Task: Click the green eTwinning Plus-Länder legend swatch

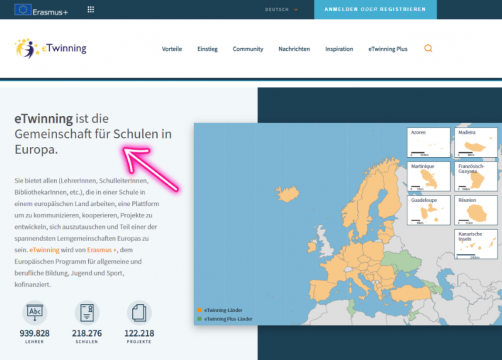Action: [x=200, y=319]
